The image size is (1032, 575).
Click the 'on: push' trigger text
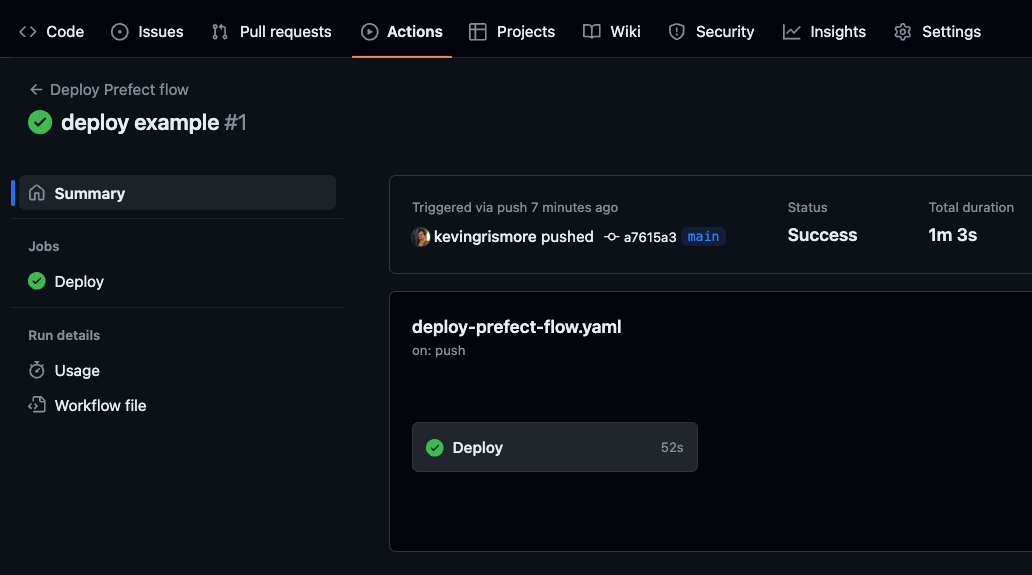click(x=438, y=351)
